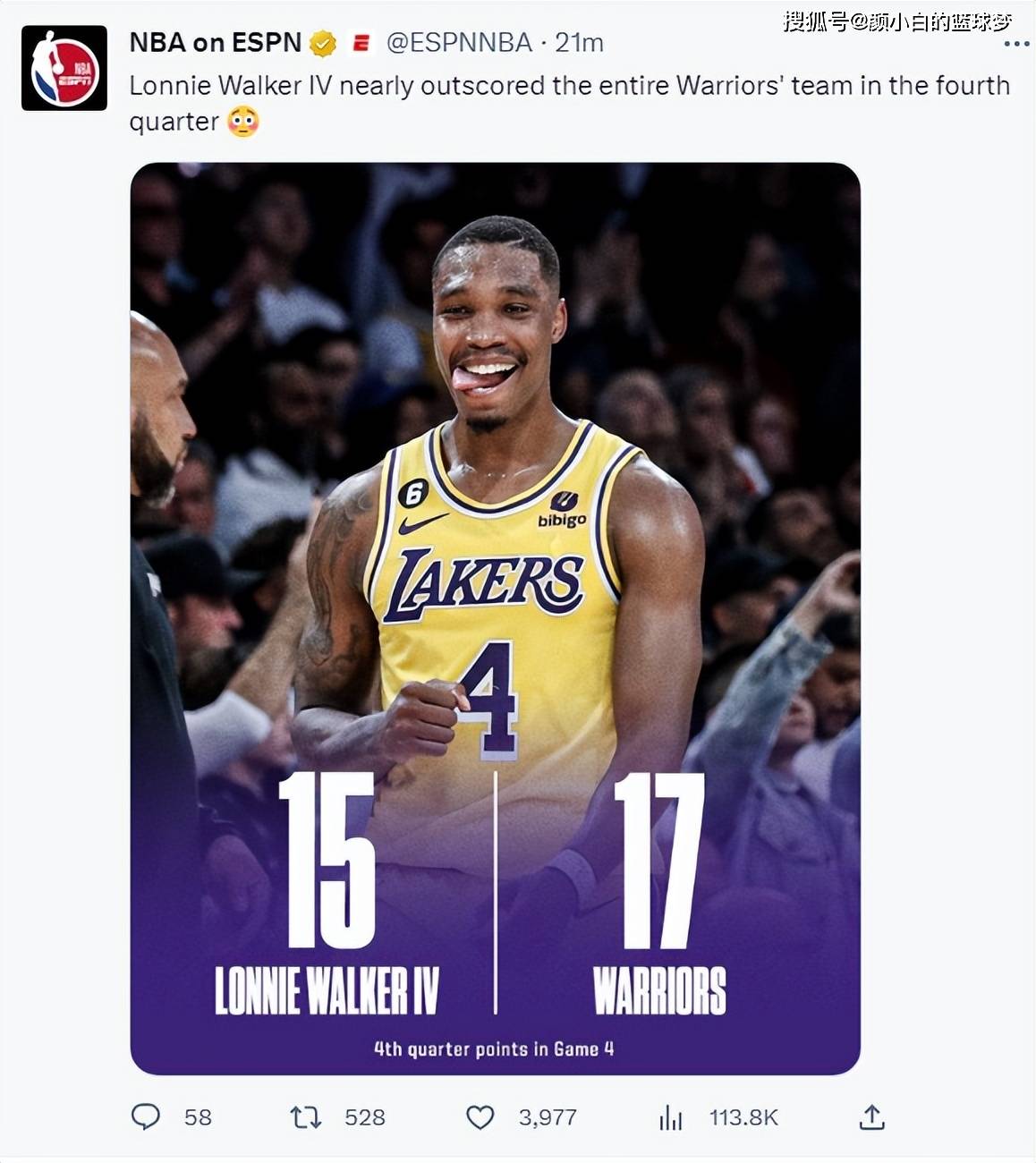1036x1163 pixels.
Task: Click the Sohu watermark text at top right
Action: pos(897,21)
